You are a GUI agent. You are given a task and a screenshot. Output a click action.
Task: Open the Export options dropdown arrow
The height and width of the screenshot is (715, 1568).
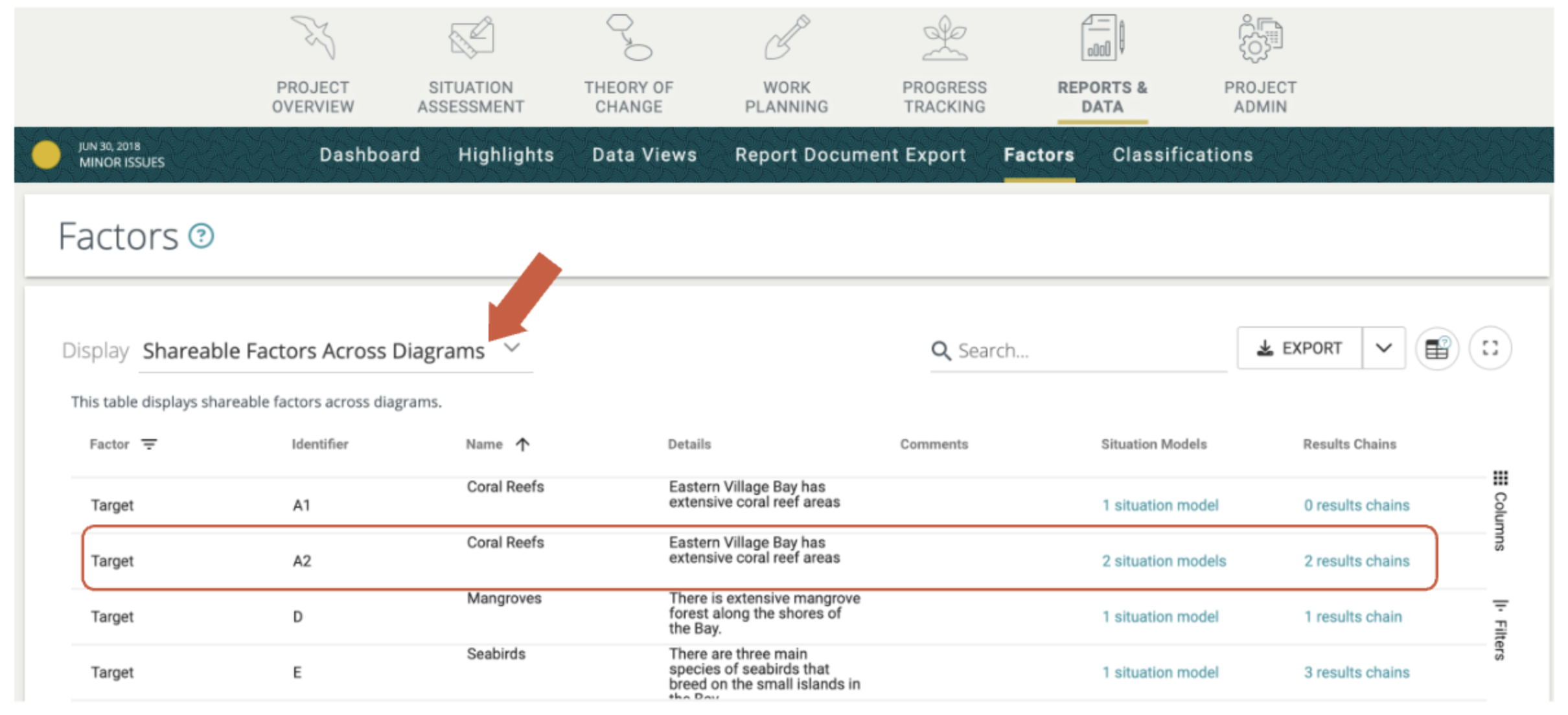pos(1383,348)
